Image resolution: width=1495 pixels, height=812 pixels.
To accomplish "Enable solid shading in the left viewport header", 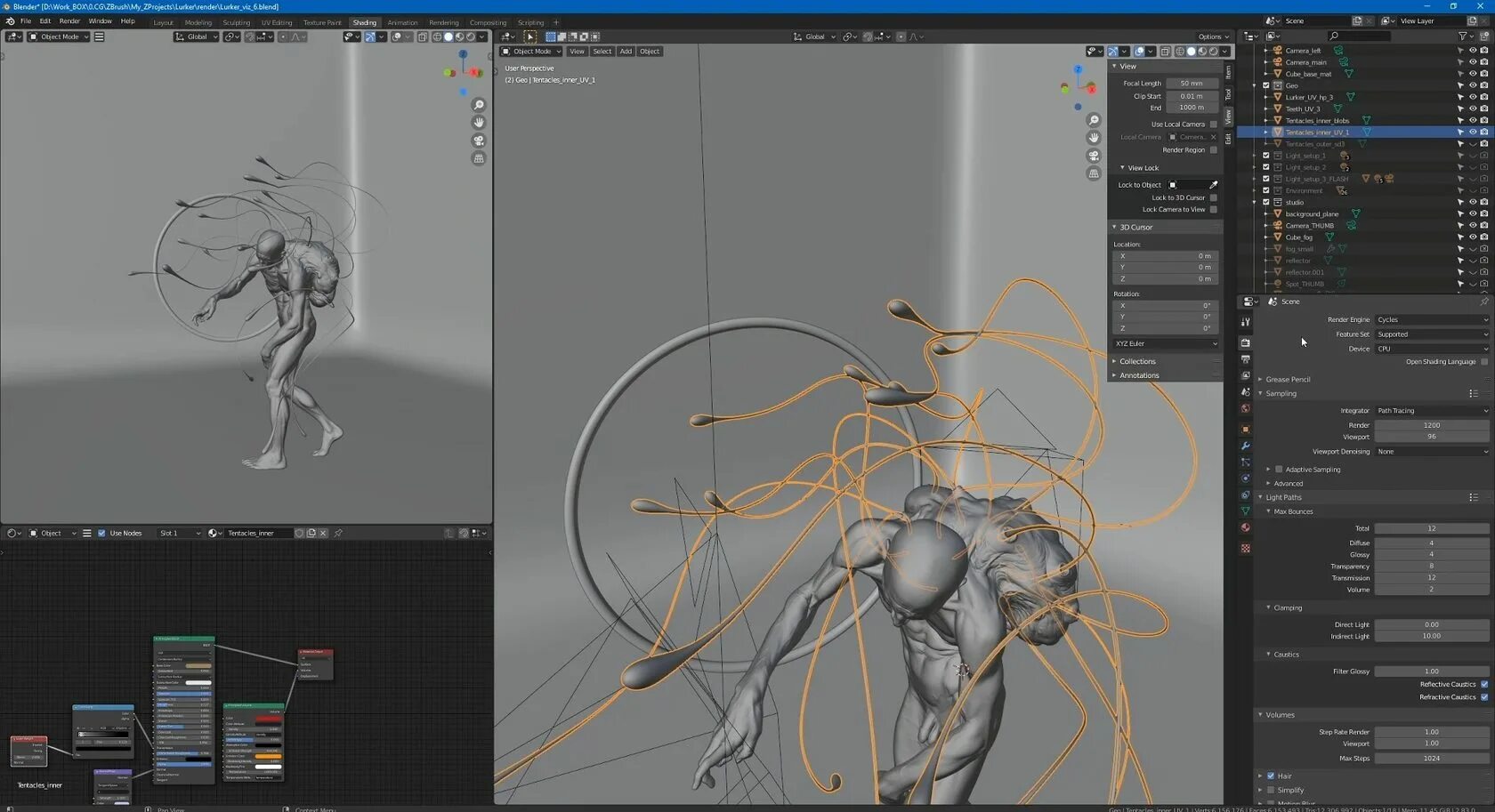I will (x=448, y=36).
